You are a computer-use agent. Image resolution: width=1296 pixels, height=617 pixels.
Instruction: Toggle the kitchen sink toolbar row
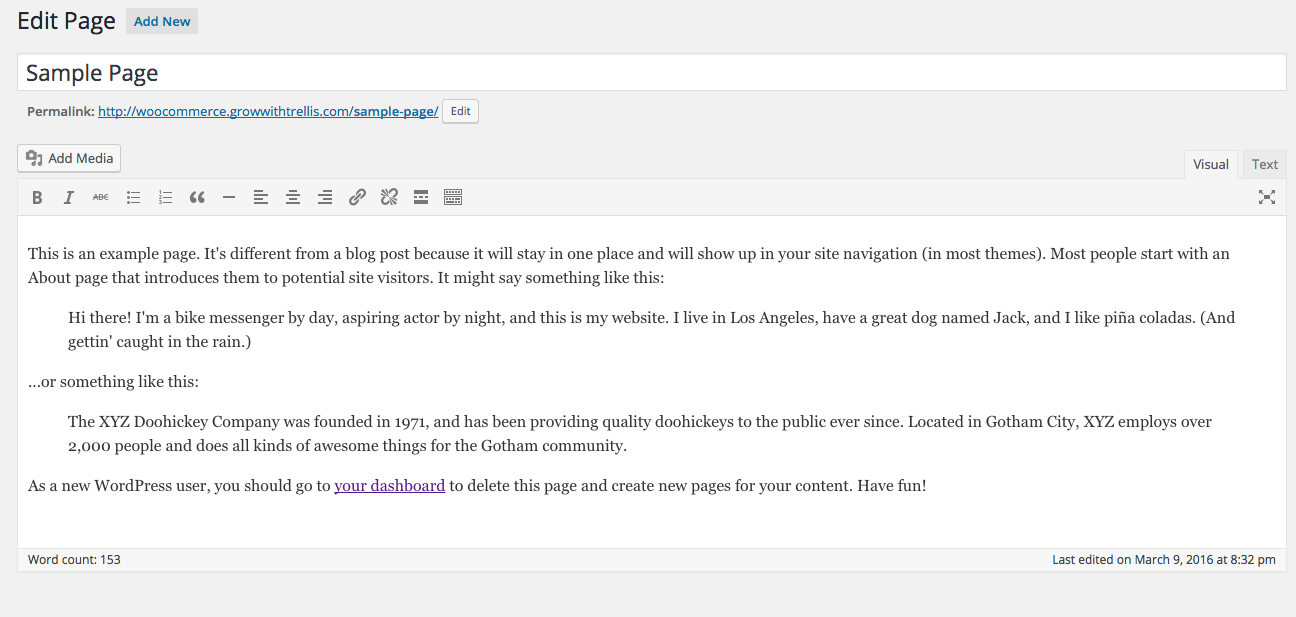[453, 197]
